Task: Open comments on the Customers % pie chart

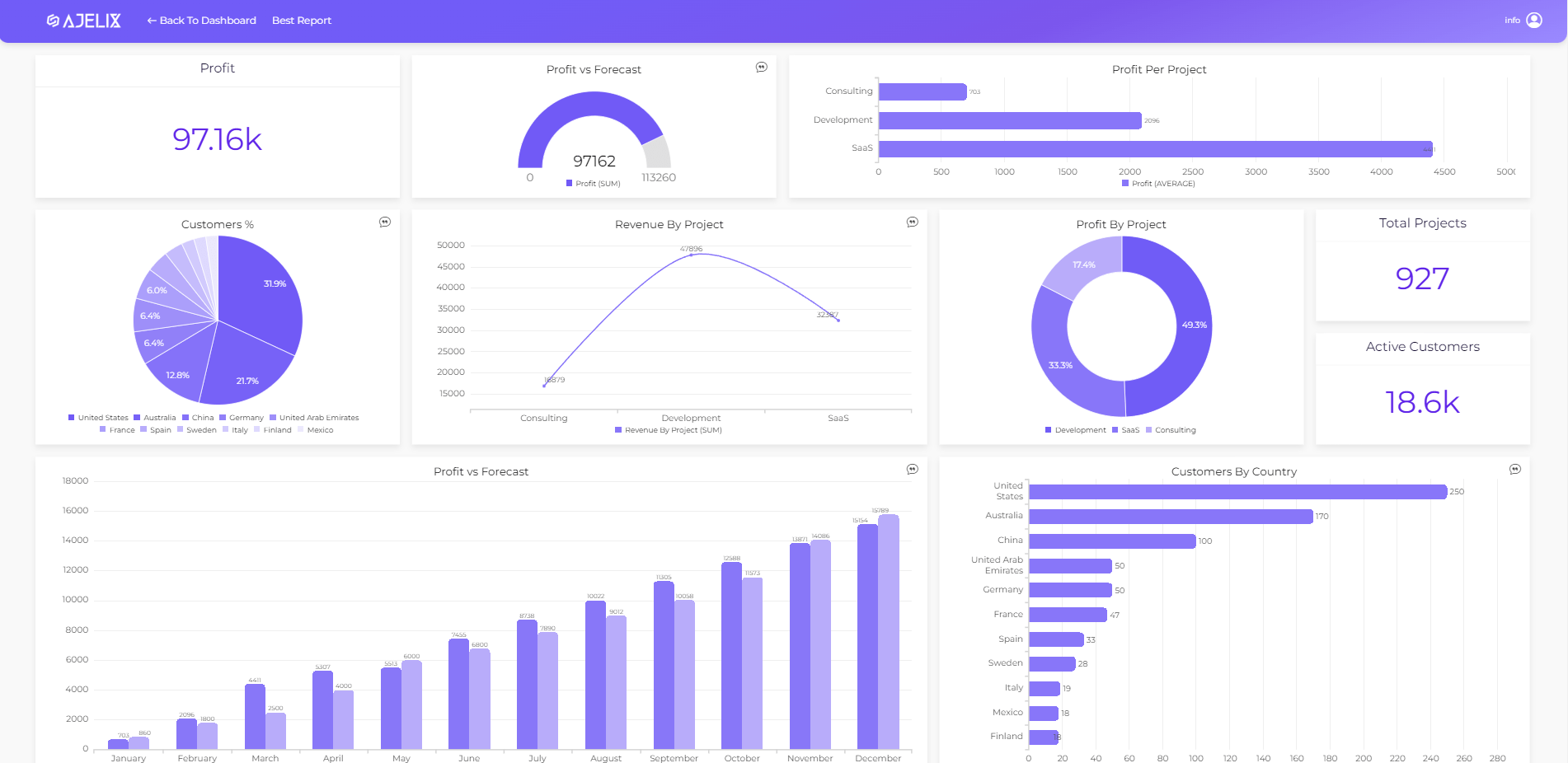Action: click(384, 222)
